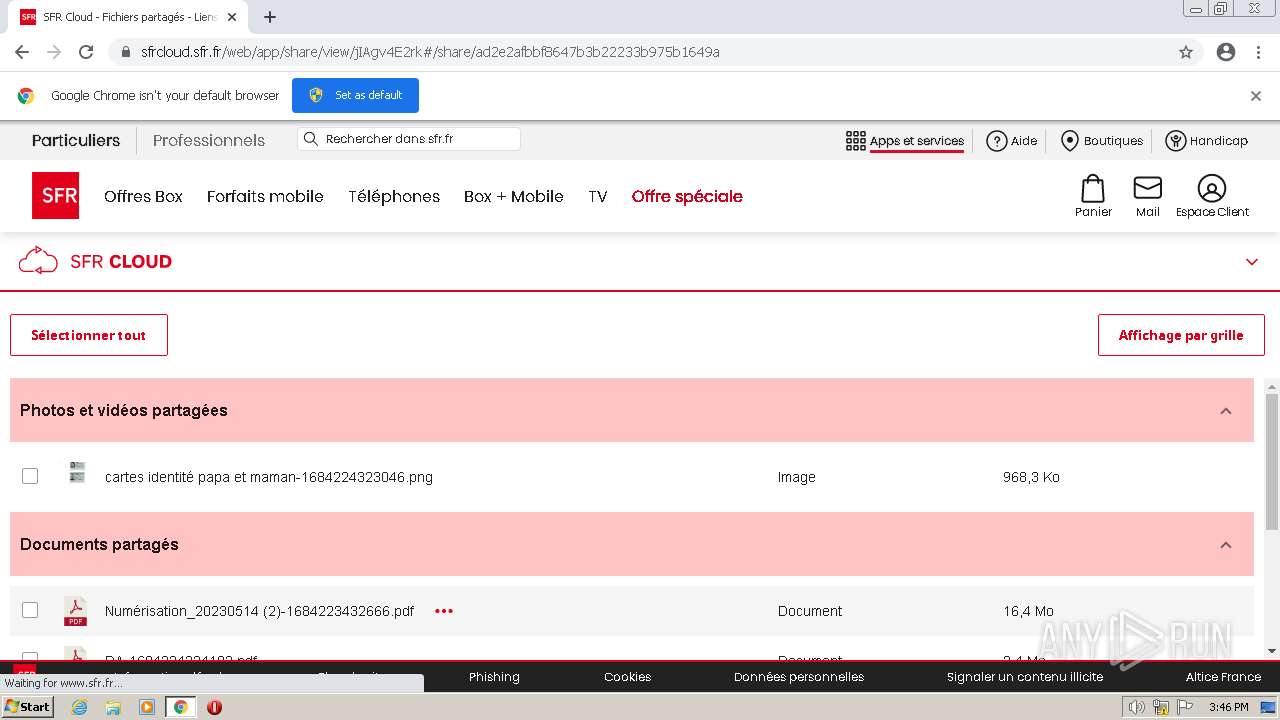Go back with the browser back arrow
Viewport: 1280px width, 720px height.
pos(22,52)
